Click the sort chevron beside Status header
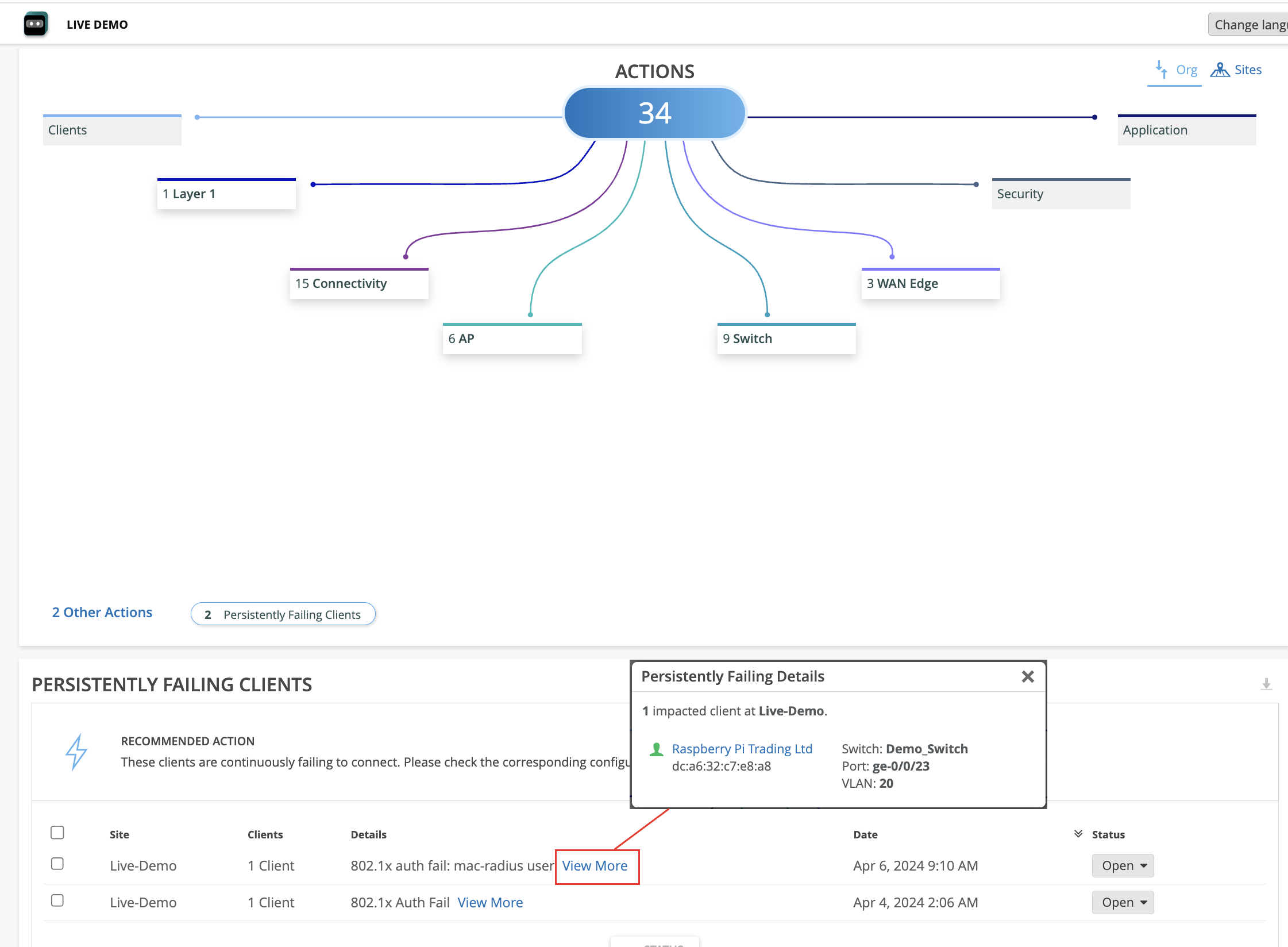 pos(1078,834)
